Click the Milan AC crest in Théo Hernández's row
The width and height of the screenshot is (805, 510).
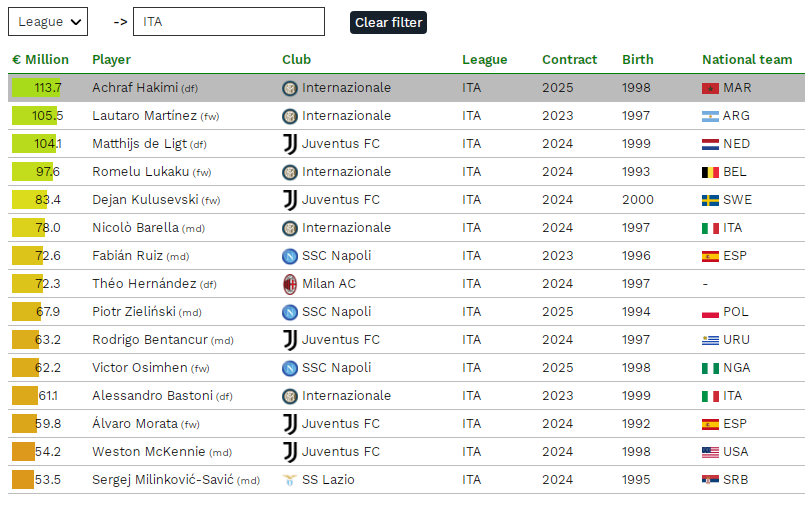[x=290, y=284]
